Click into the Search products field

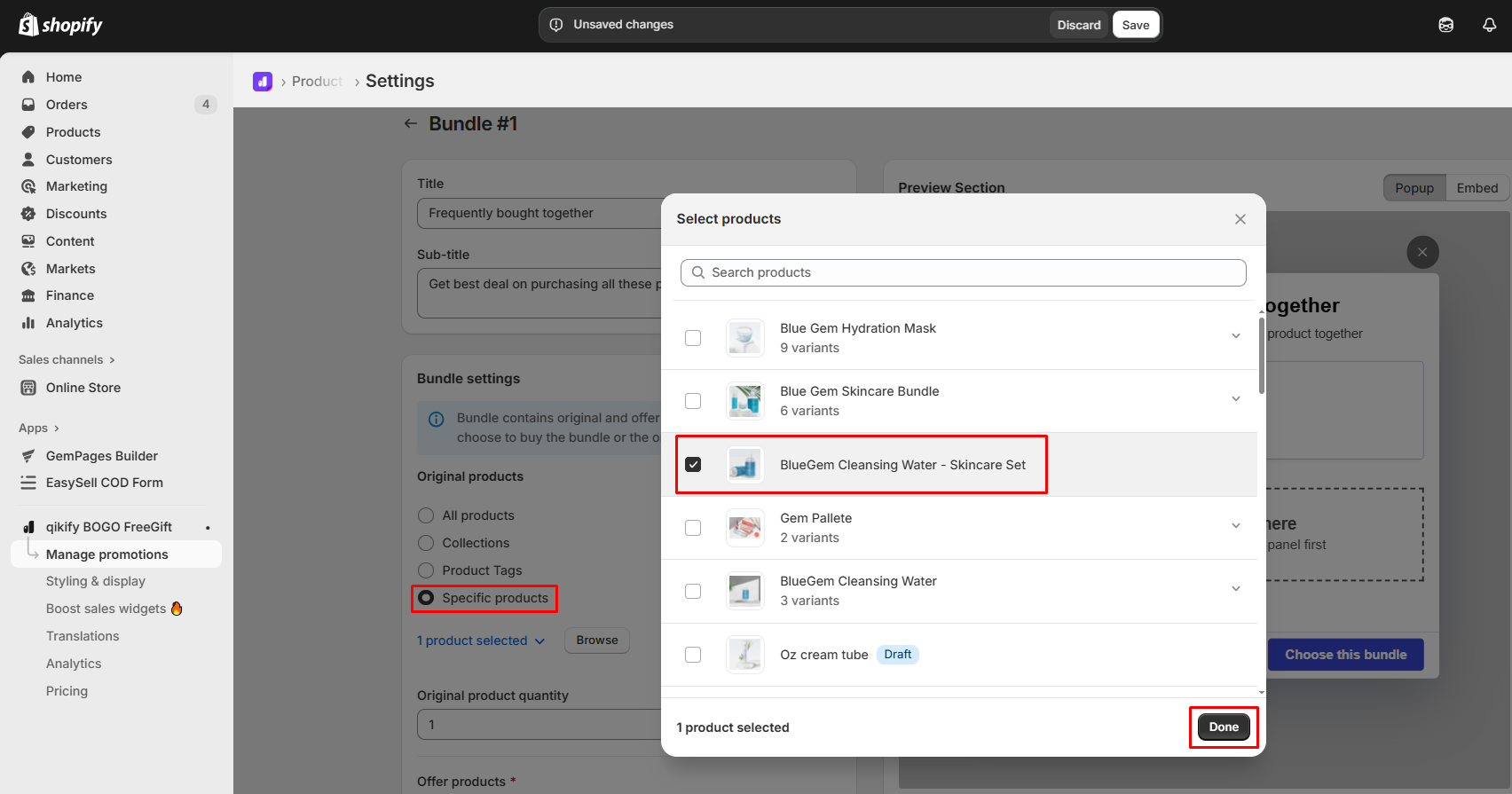point(963,272)
